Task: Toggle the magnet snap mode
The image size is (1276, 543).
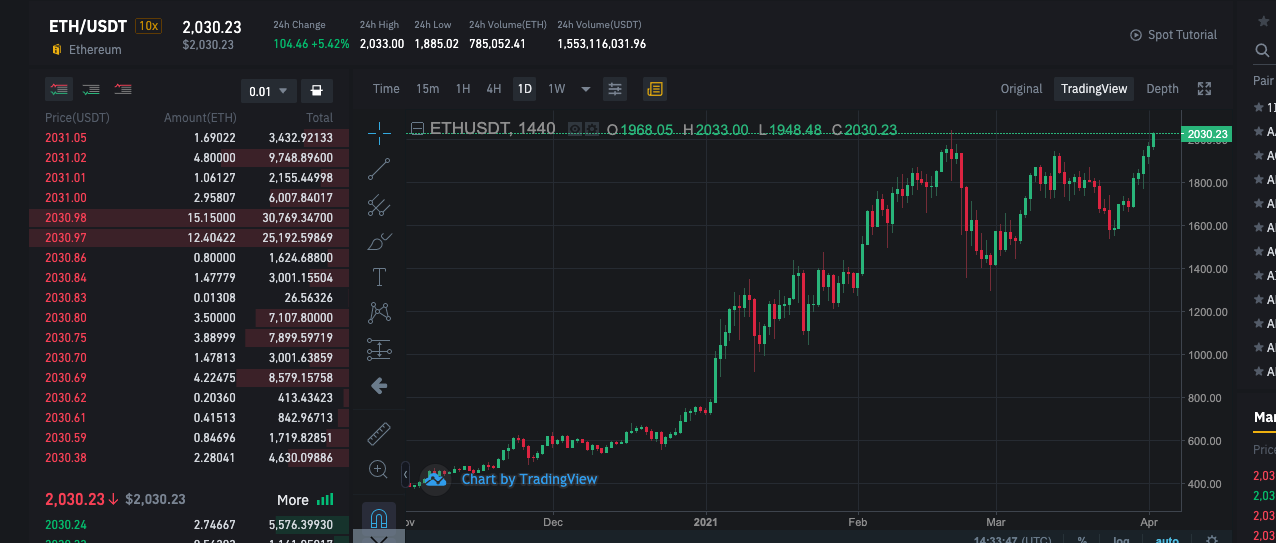Action: (x=379, y=517)
